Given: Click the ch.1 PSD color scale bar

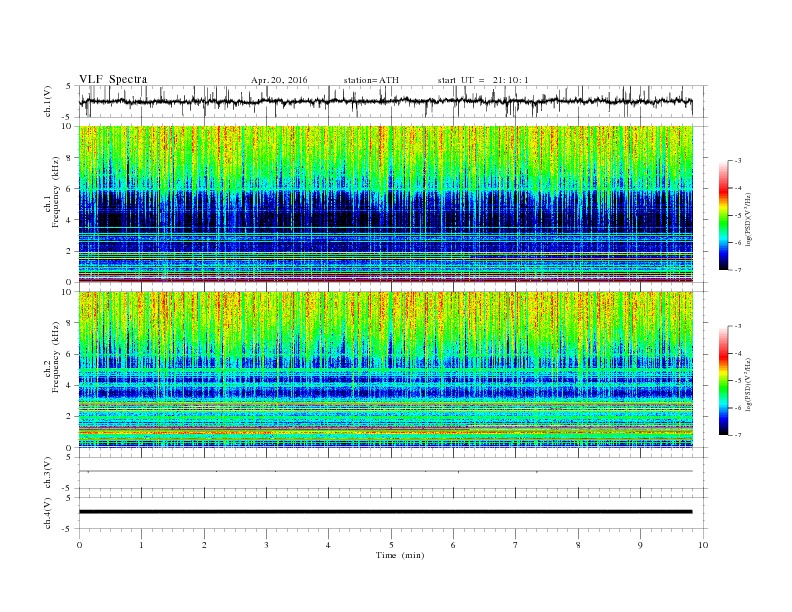Looking at the screenshot, I should [723, 215].
